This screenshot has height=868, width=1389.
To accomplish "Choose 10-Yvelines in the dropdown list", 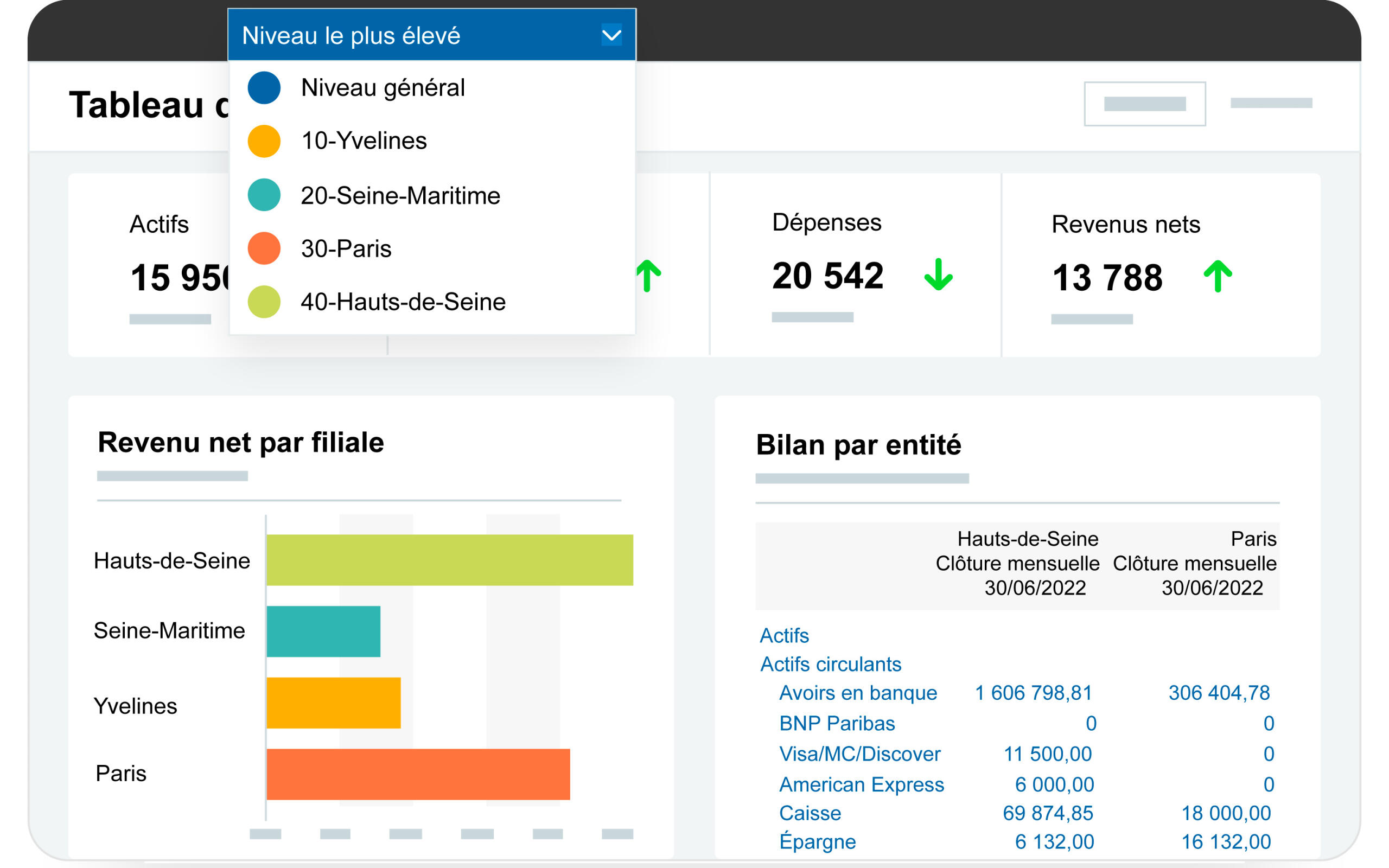I will pyautogui.click(x=364, y=141).
